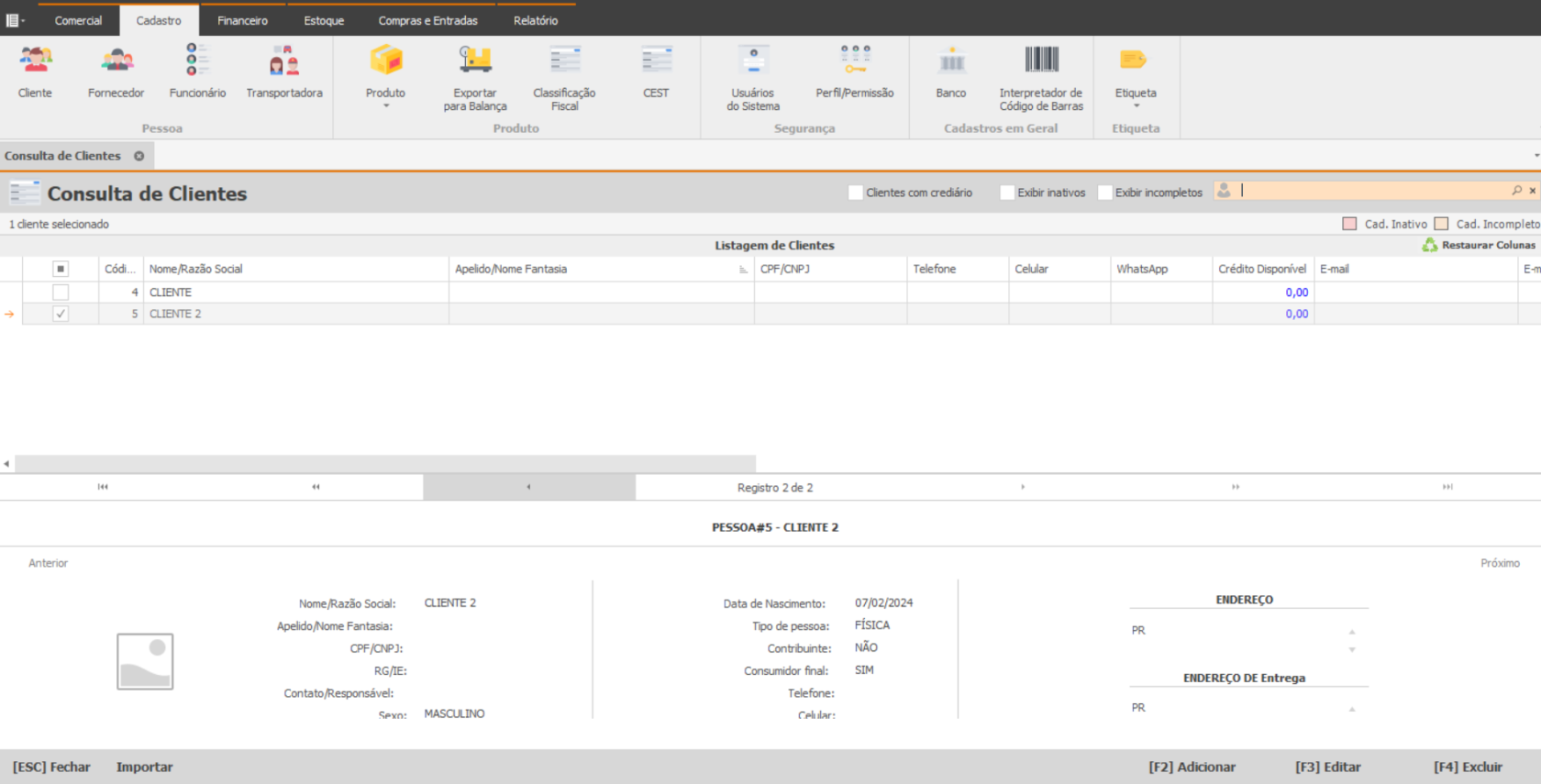Open the Fornecedor icon
This screenshot has width=1541, height=784.
click(116, 61)
